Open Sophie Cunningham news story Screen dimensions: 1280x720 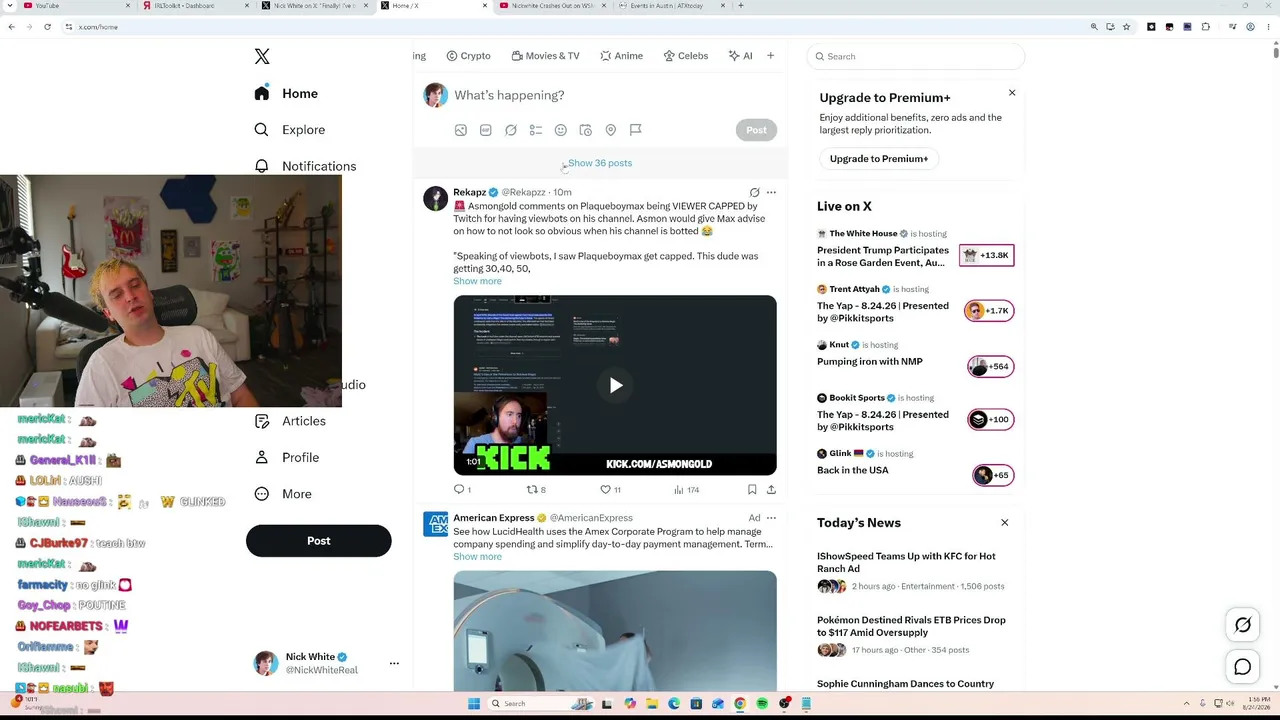click(x=905, y=684)
